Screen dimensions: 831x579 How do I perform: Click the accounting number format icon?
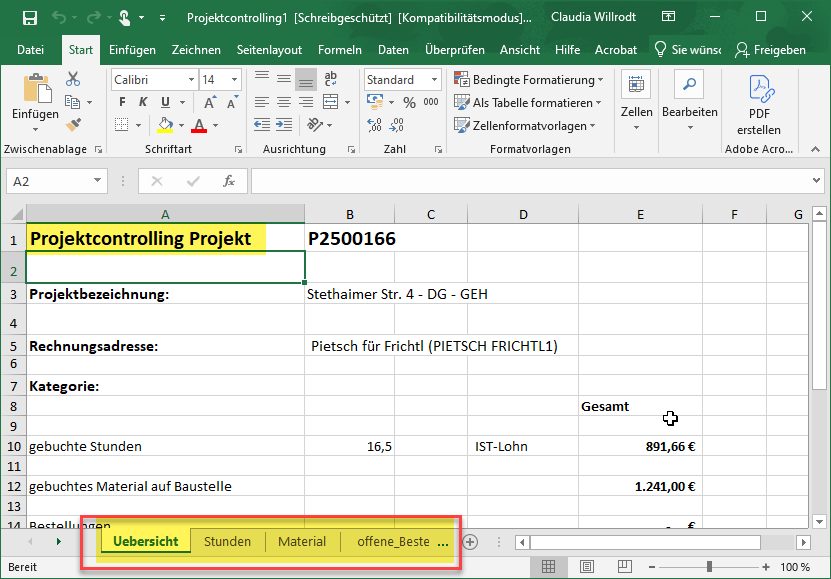tap(375, 102)
